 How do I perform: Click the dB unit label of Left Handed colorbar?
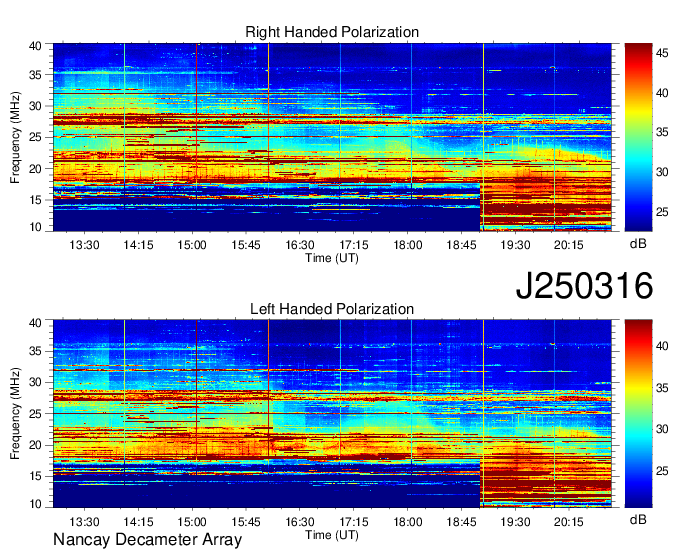(x=638, y=519)
